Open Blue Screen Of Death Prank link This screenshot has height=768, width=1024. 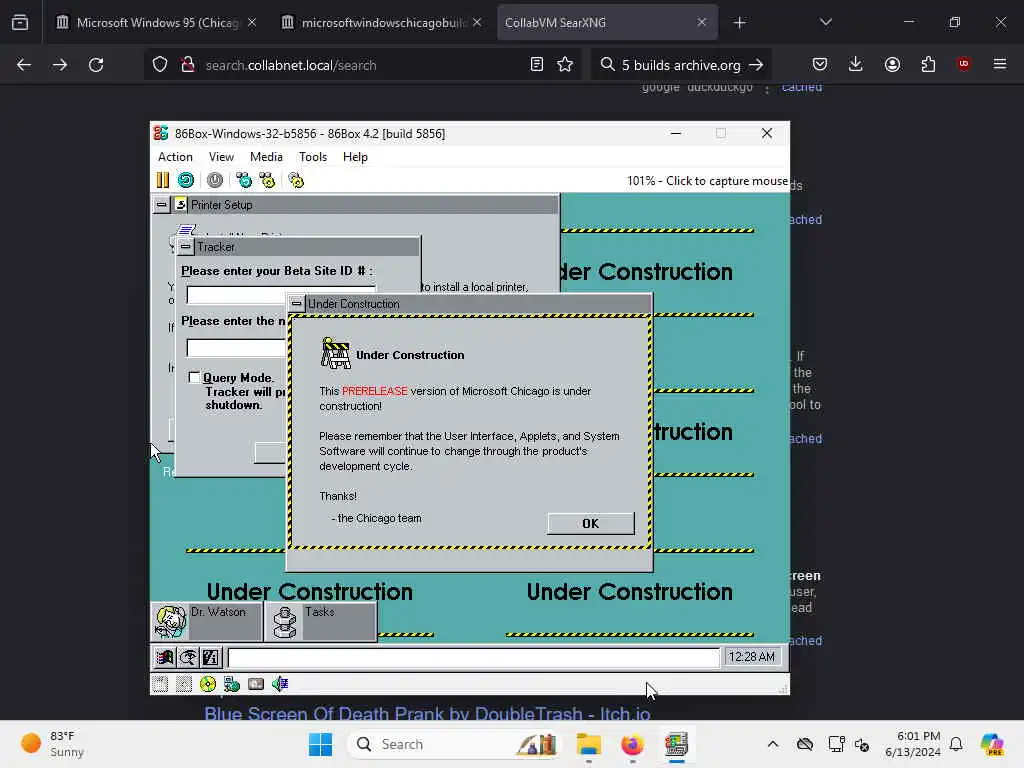tap(427, 713)
